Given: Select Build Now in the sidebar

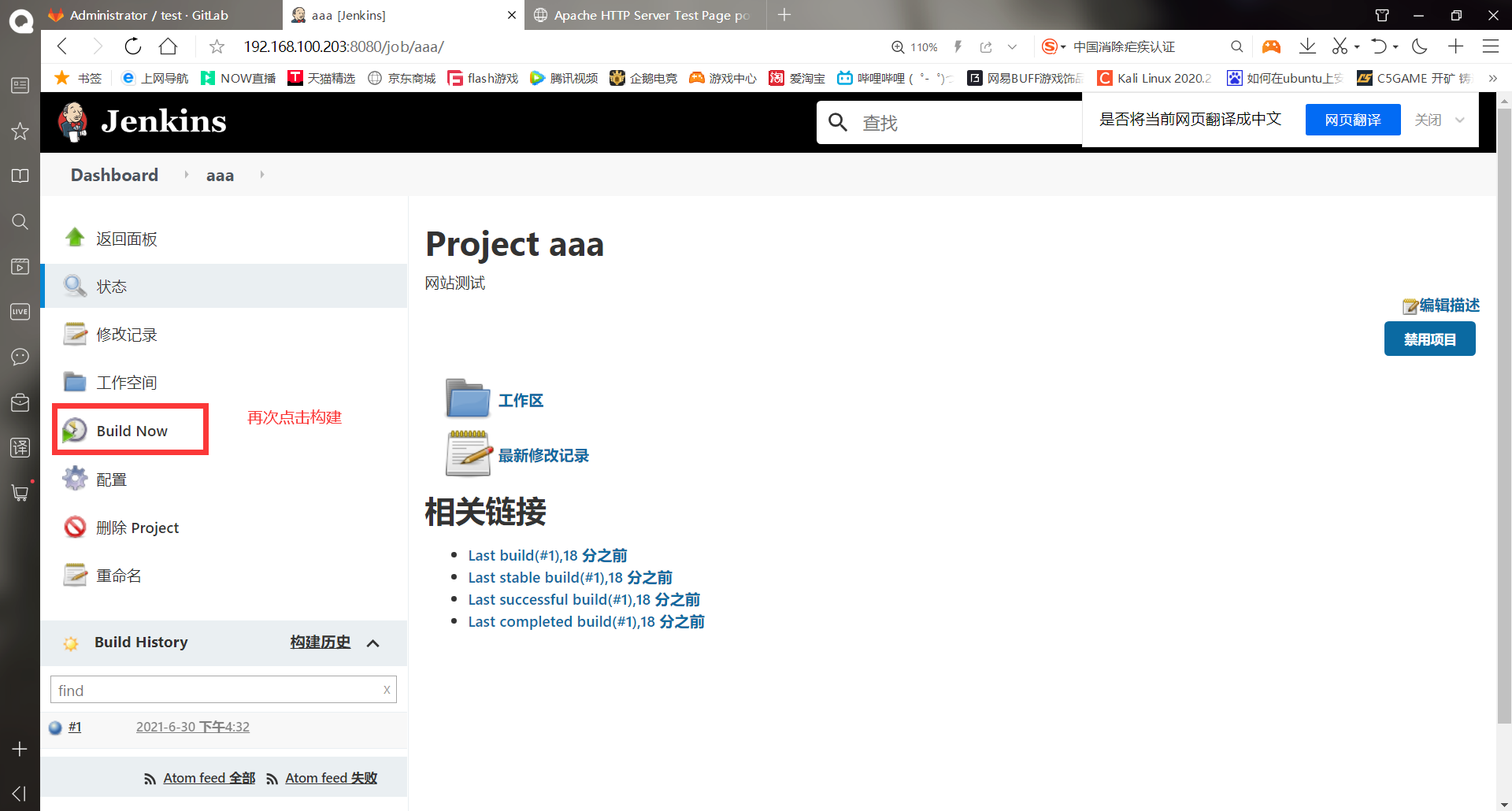Looking at the screenshot, I should (x=131, y=430).
